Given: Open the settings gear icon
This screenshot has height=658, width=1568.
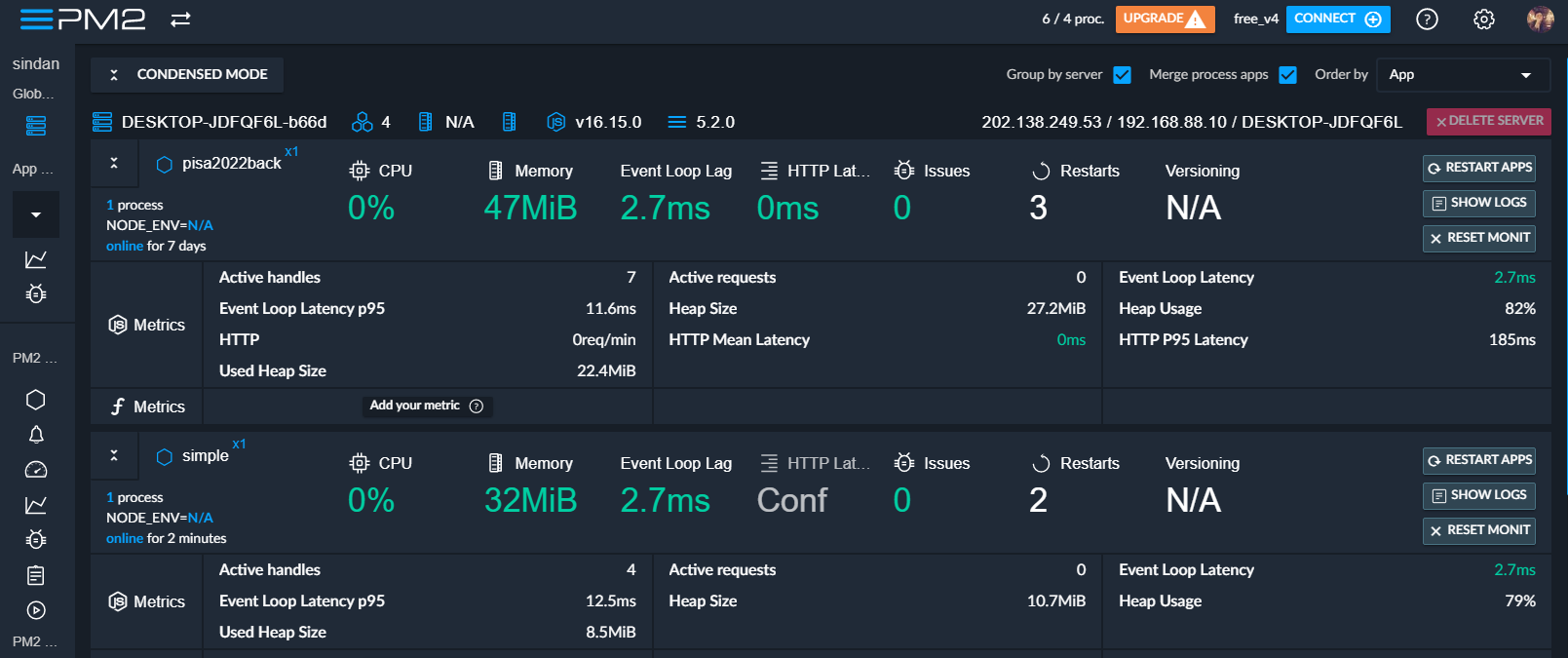Looking at the screenshot, I should 1483,19.
